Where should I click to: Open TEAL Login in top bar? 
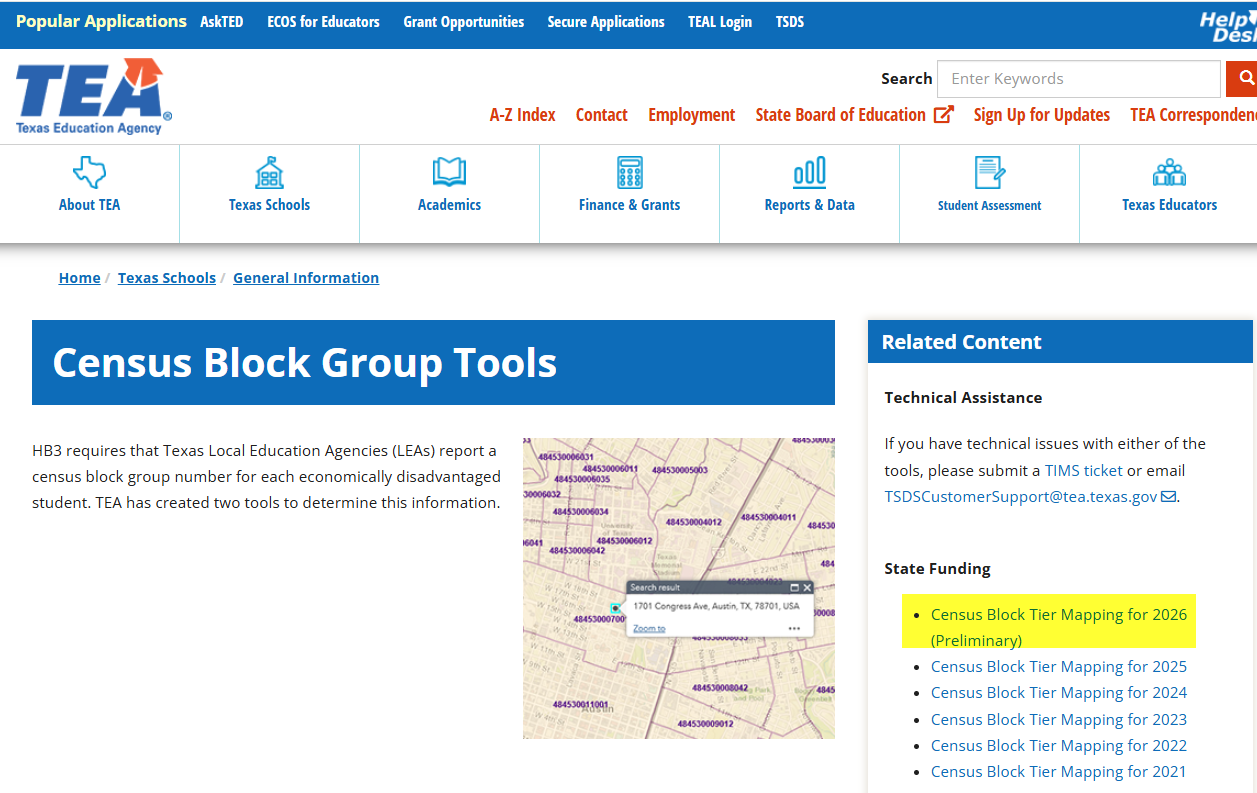pyautogui.click(x=719, y=22)
